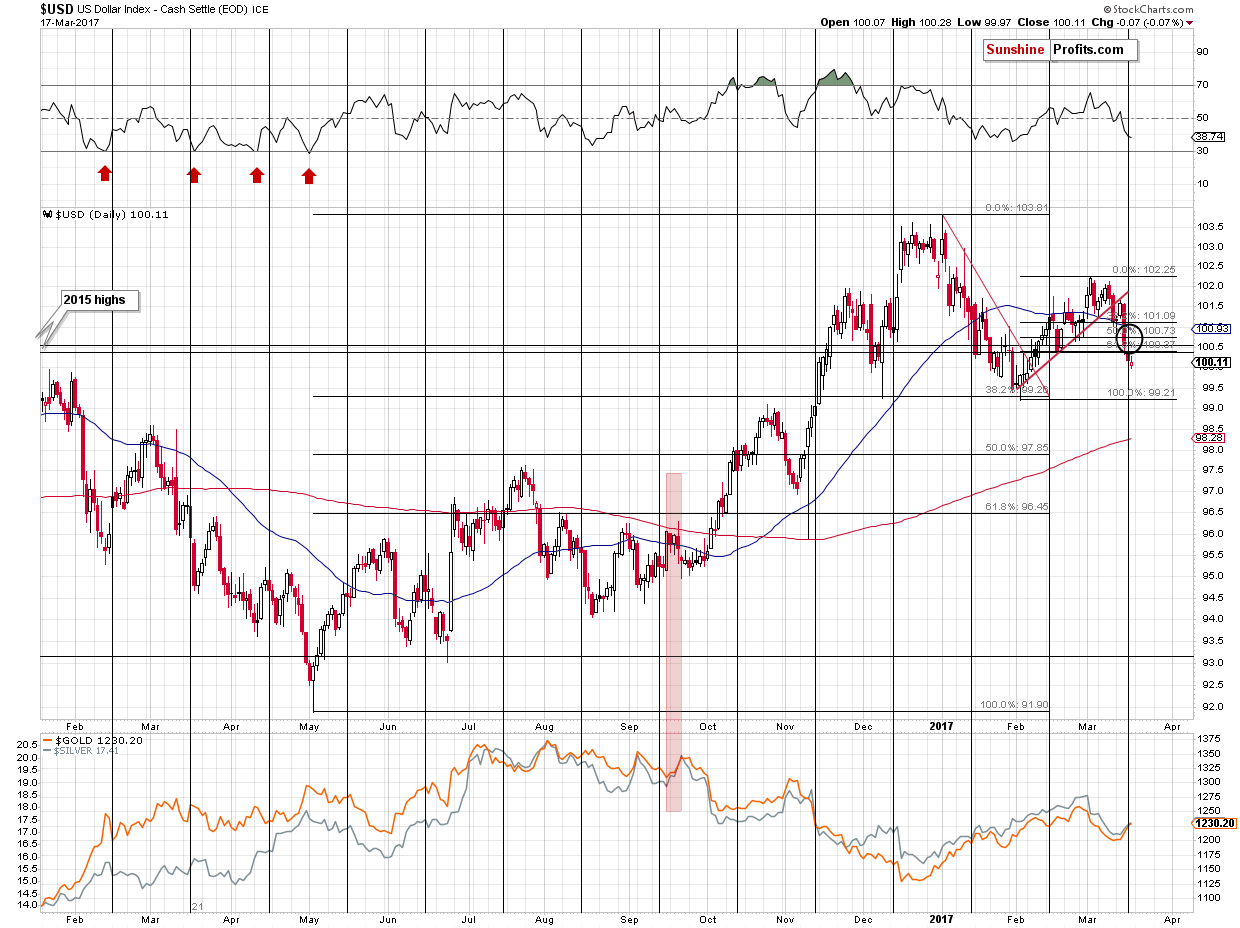
Task: Click the '100.0%: 99.21' retracement label
Action: tap(1142, 393)
